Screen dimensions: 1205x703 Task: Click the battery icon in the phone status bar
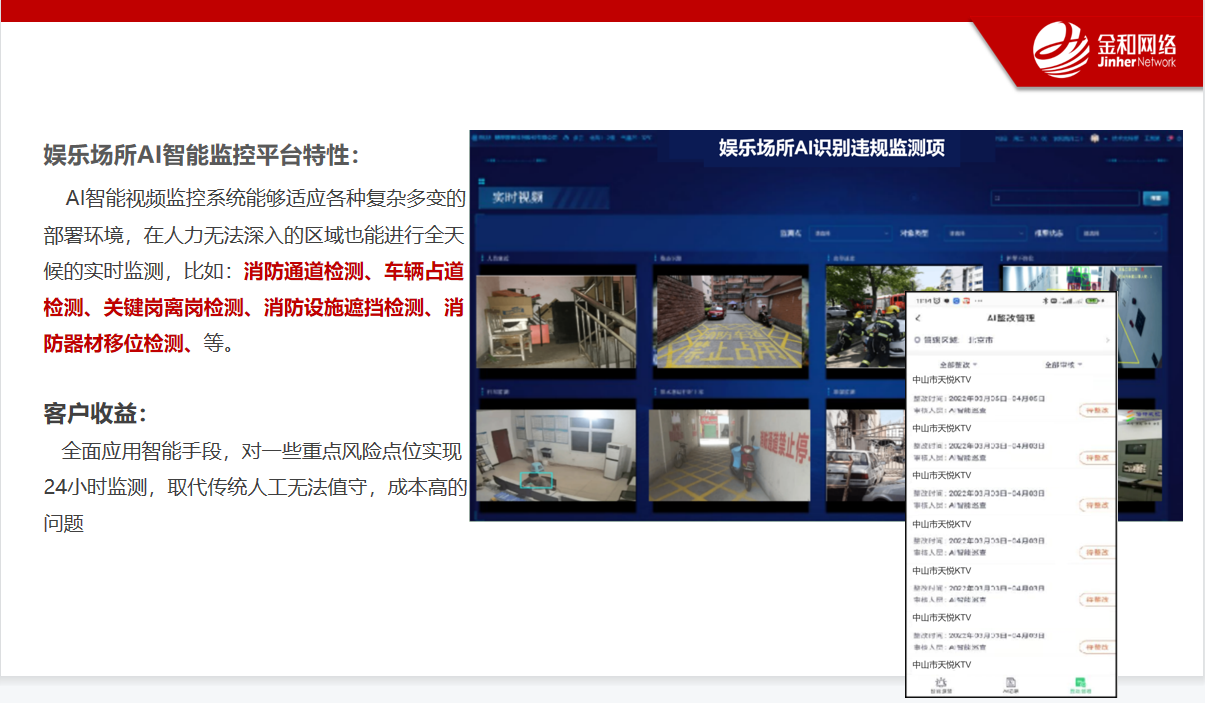(1093, 300)
